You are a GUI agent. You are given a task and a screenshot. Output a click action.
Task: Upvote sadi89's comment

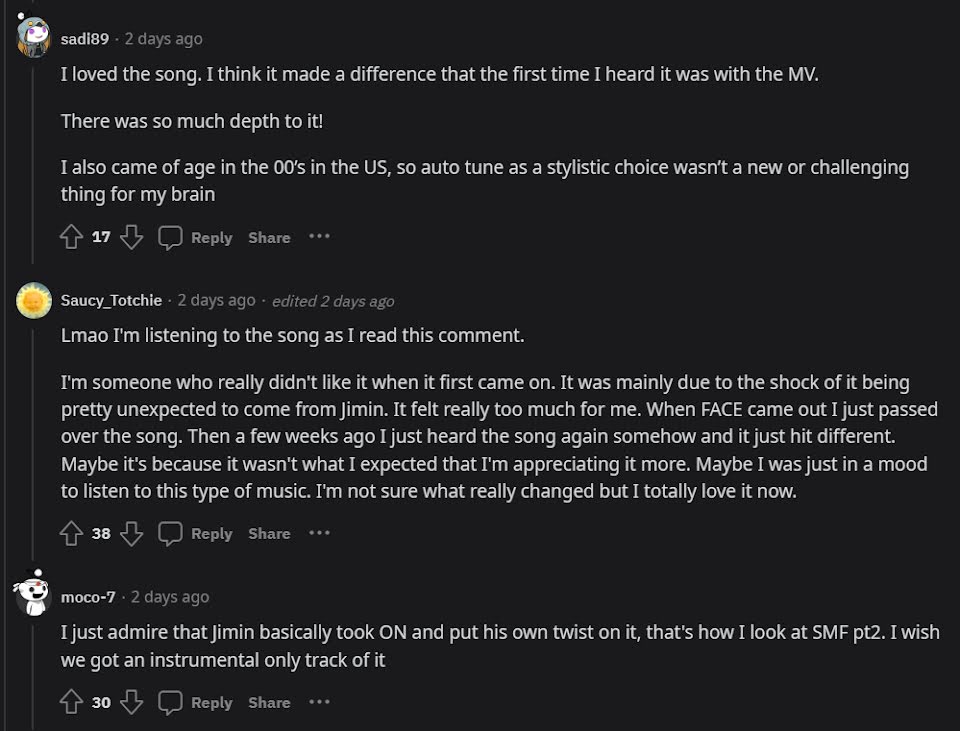point(71,237)
